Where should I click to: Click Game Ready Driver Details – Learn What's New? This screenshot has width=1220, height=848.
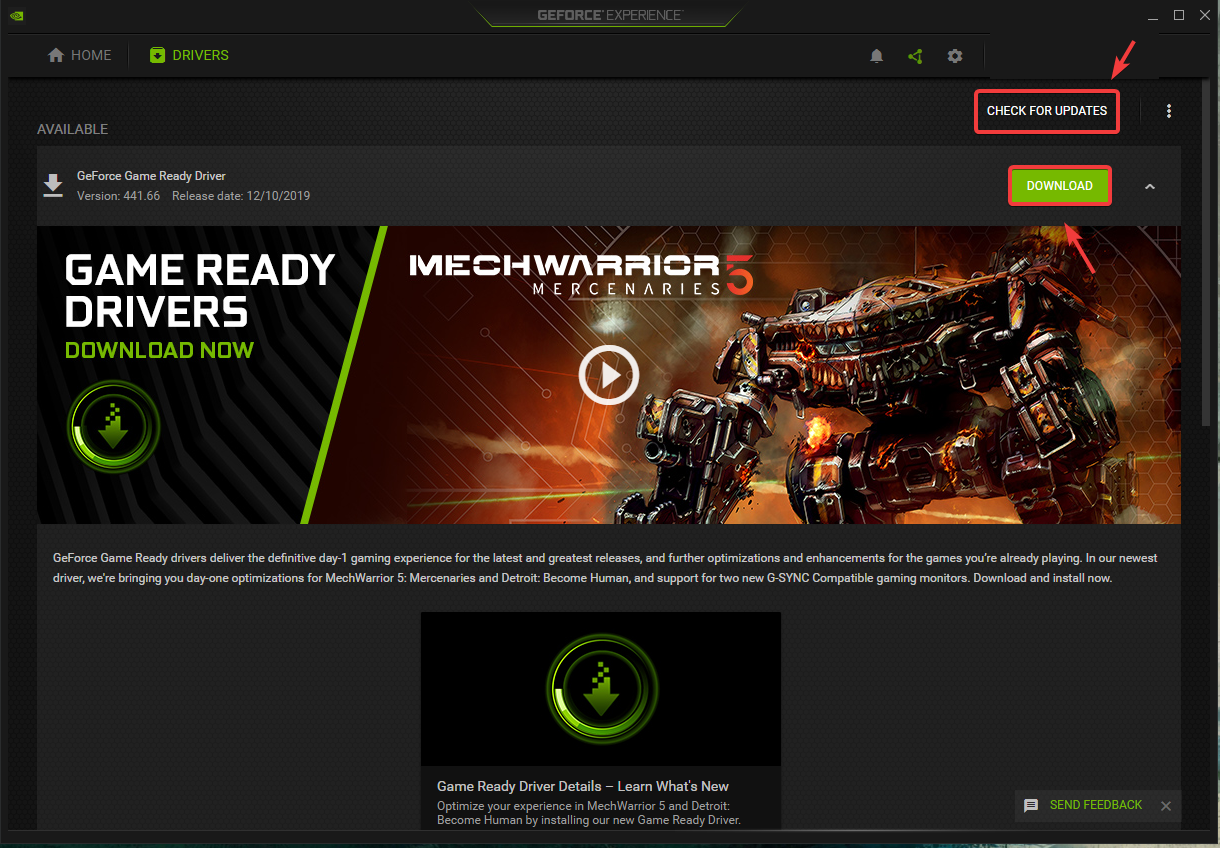tap(583, 786)
